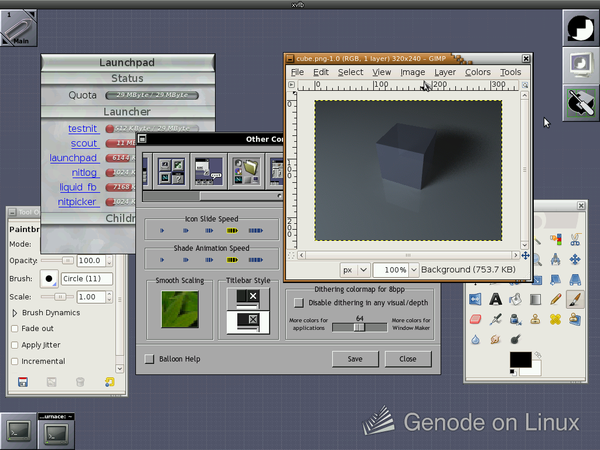The width and height of the screenshot is (600, 450).
Task: Select the Scissors Select tool
Action: pyautogui.click(x=575, y=240)
